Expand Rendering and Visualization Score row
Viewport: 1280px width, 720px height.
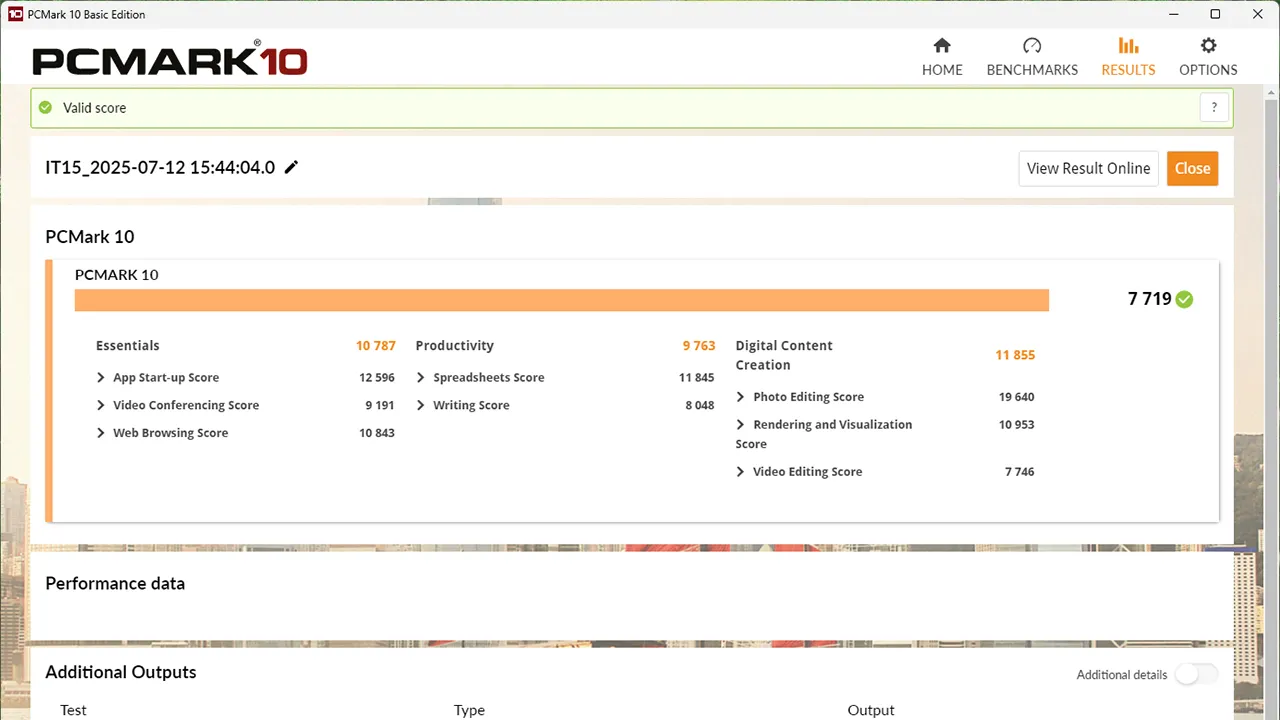pos(741,425)
